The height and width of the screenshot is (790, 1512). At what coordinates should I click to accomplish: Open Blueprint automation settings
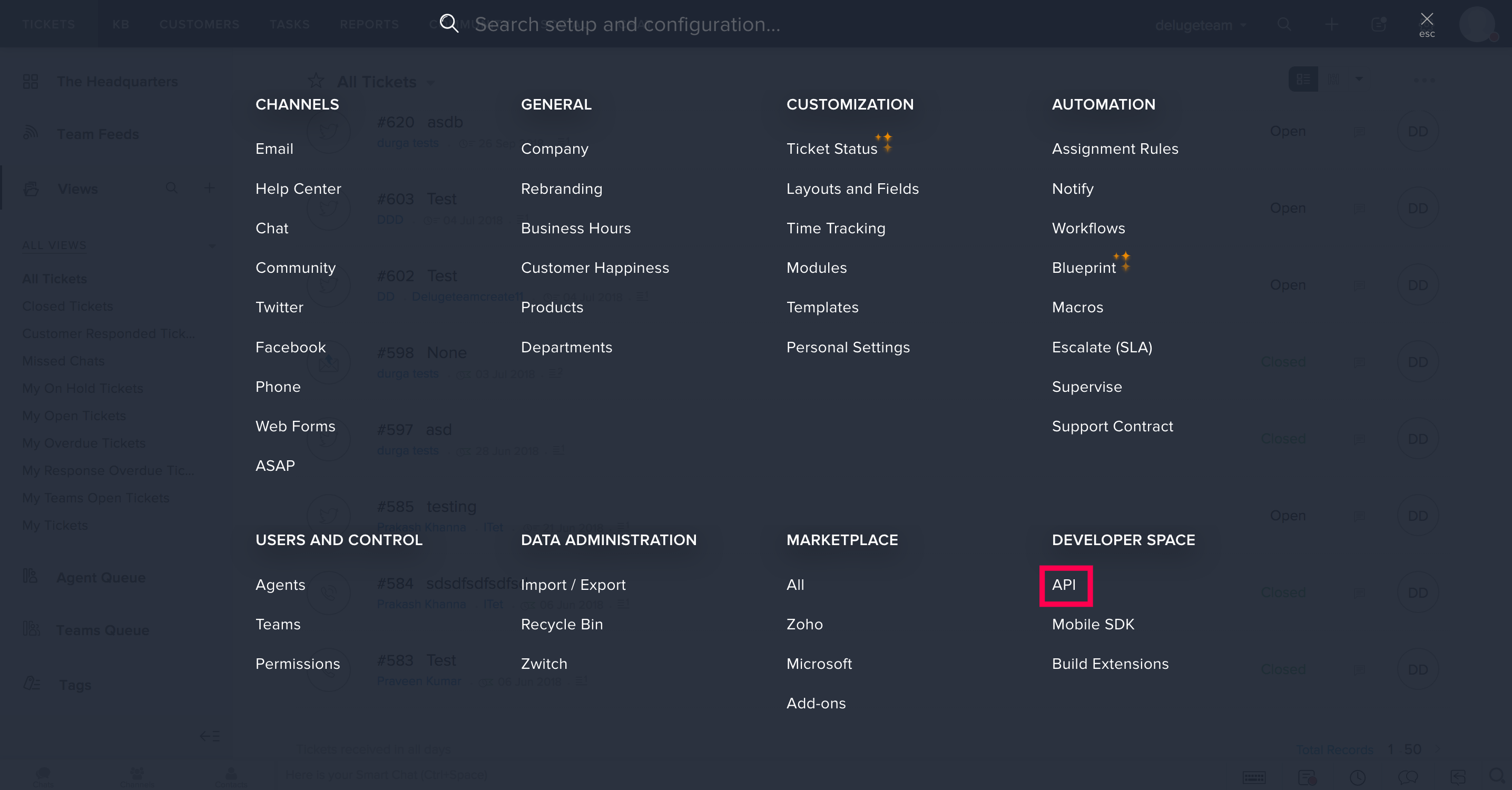click(1084, 268)
